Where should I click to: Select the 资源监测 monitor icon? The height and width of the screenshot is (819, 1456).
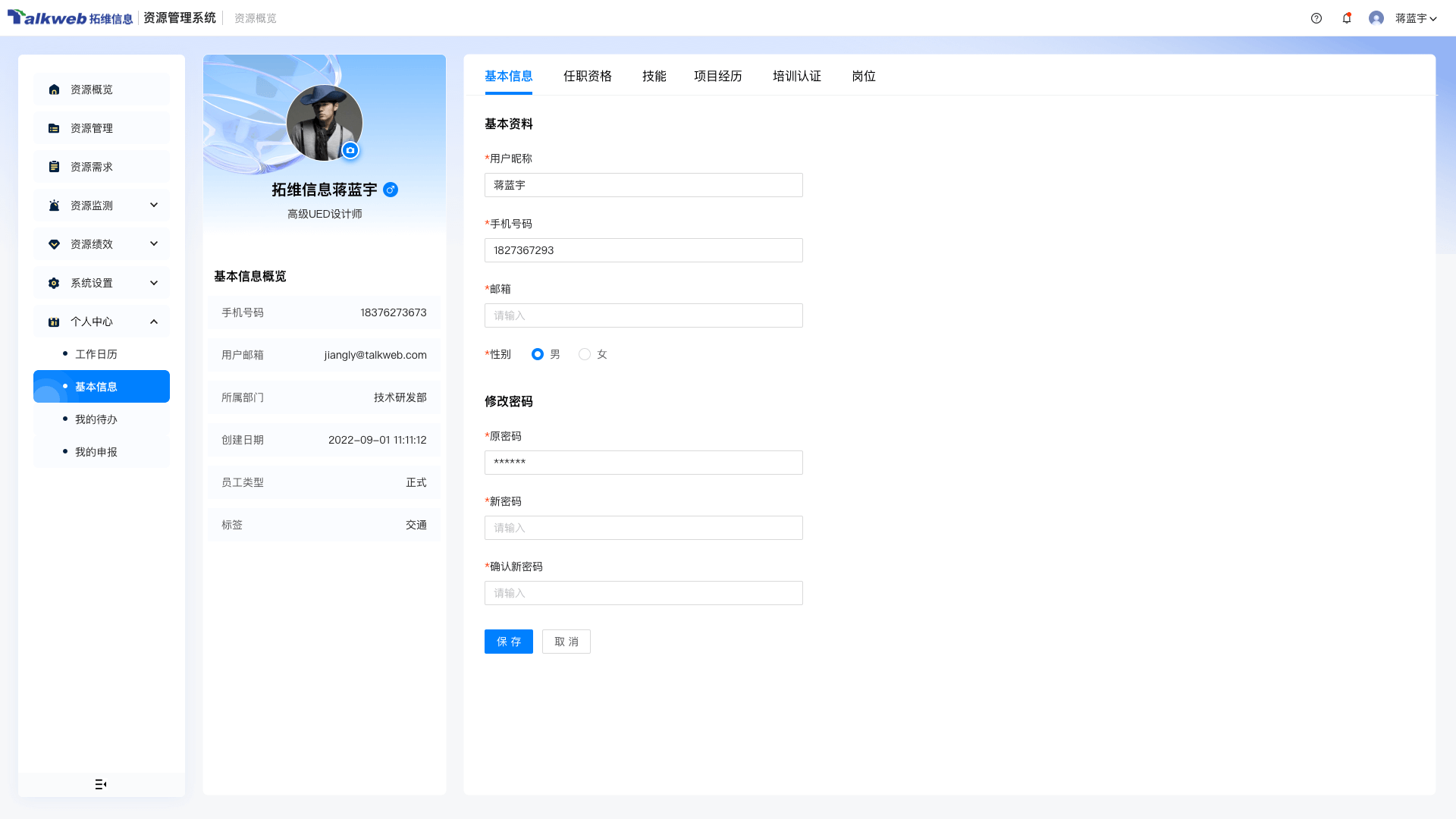(53, 205)
